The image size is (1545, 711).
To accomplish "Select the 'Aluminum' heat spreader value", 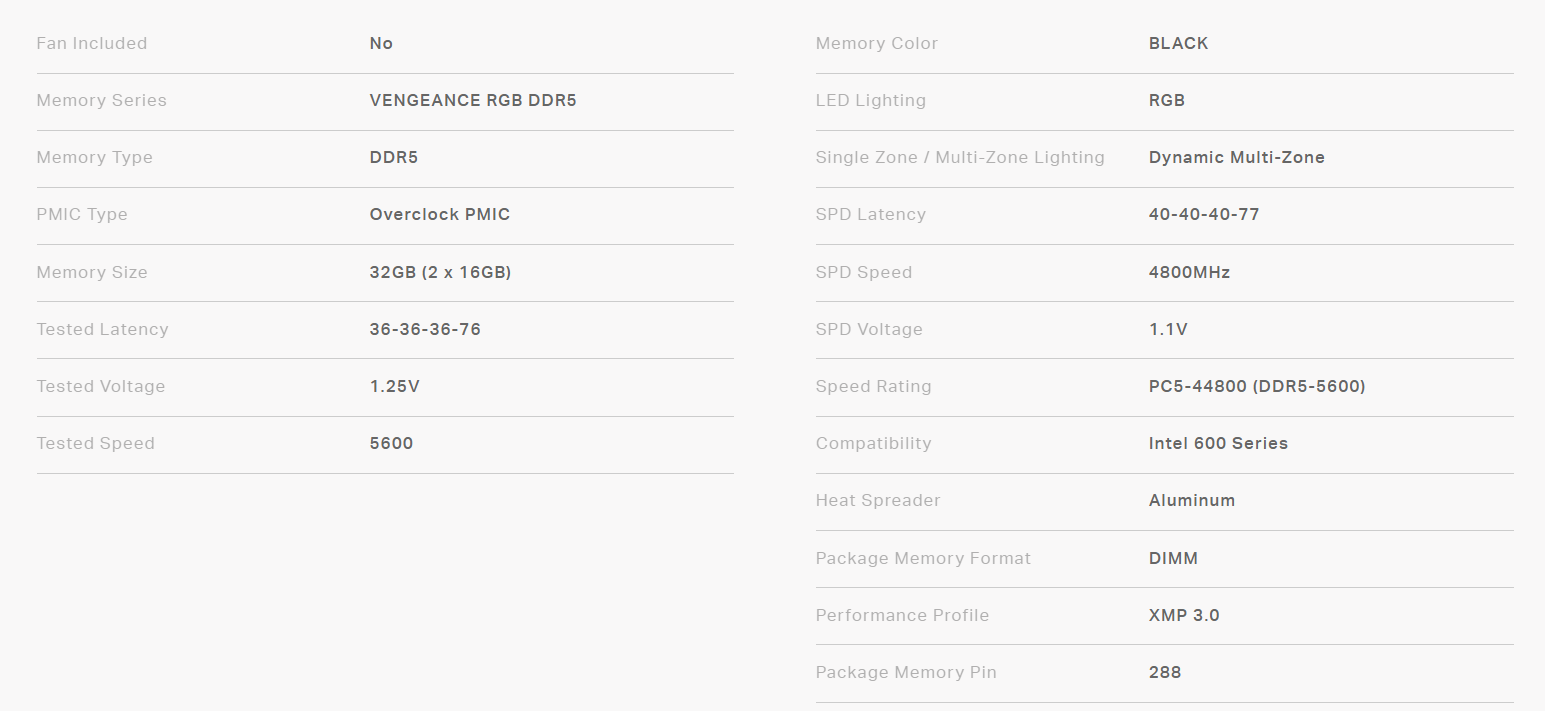I will click(x=1192, y=500).
